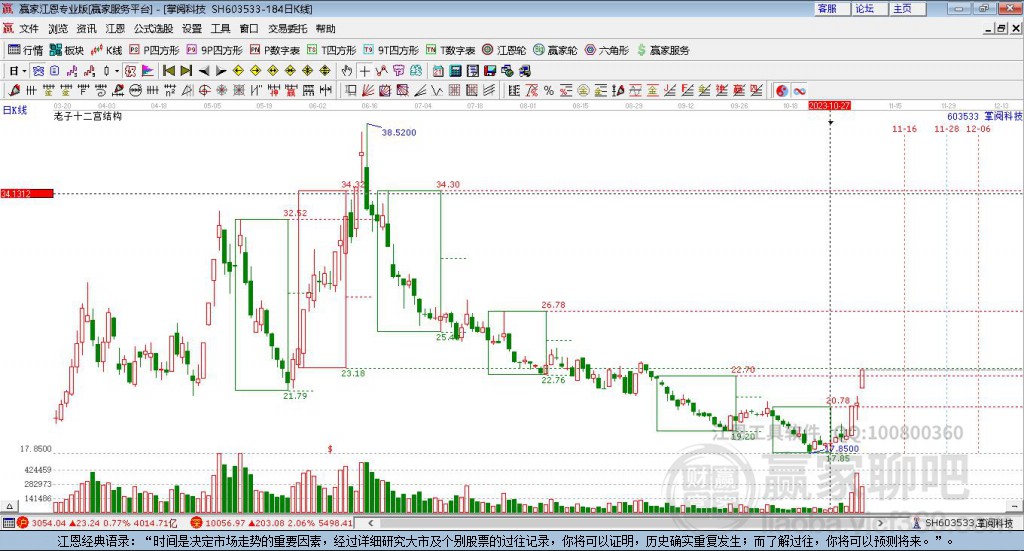The height and width of the screenshot is (551, 1024).
Task: Open the 交易委托 menu
Action: click(x=288, y=29)
